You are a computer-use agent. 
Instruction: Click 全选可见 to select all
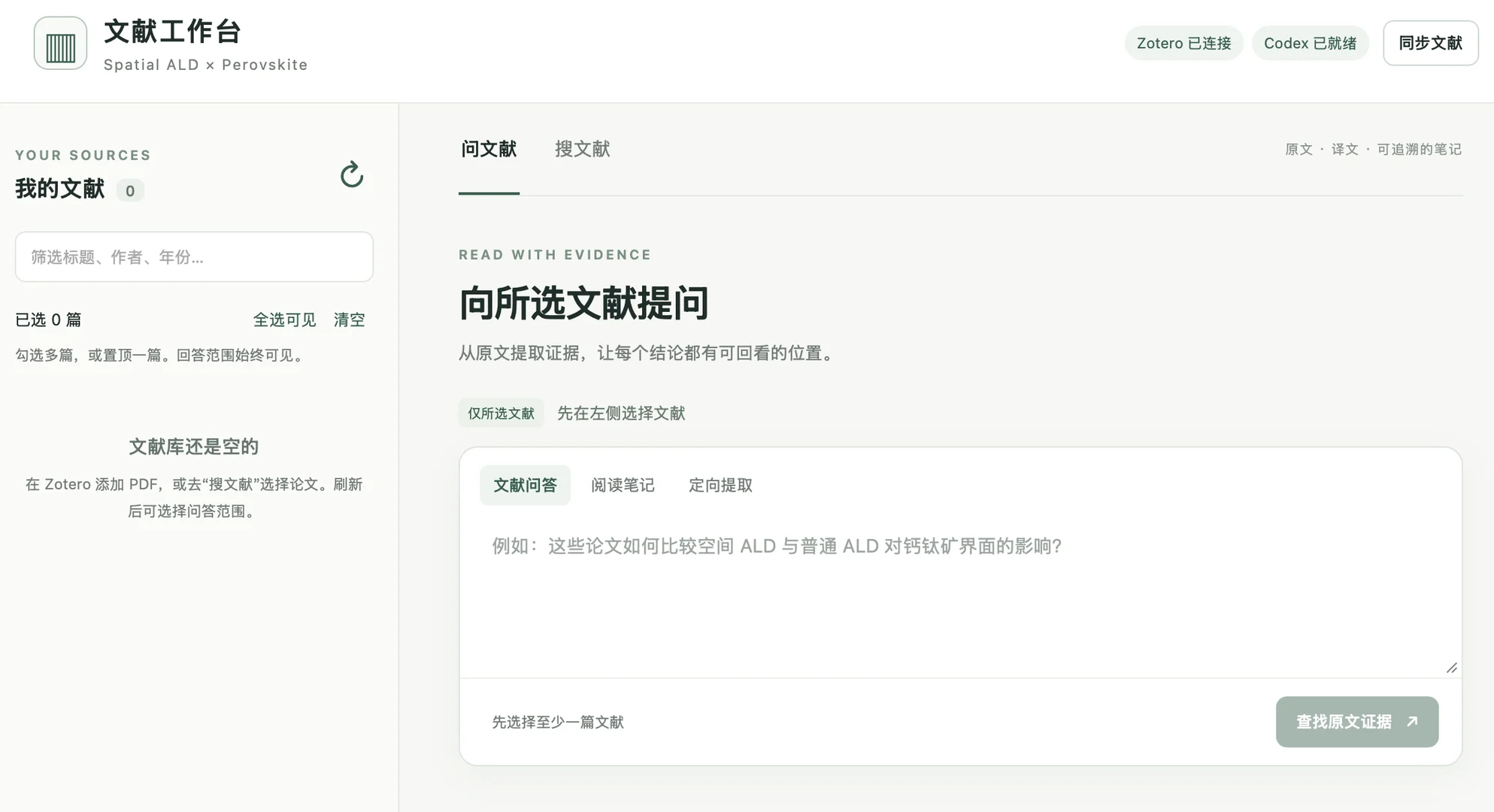284,320
